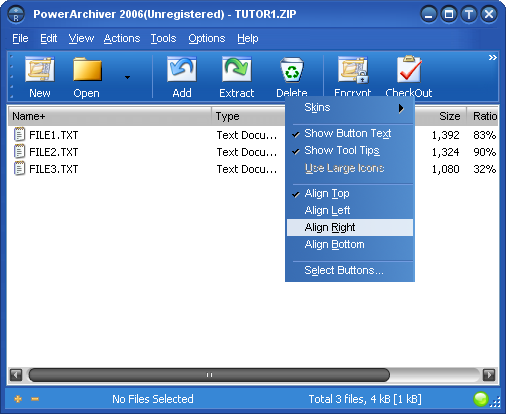Image resolution: width=506 pixels, height=414 pixels.
Task: Expand the Skins submenu
Action: pyautogui.click(x=350, y=108)
